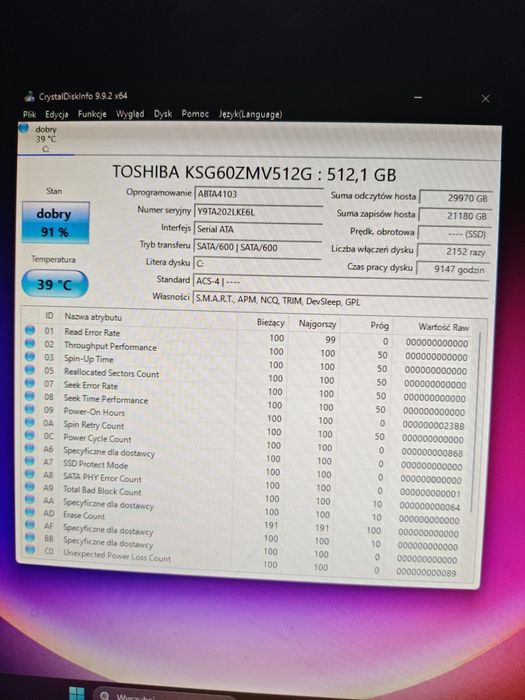
Task: Open the Dysk menu
Action: point(163,114)
